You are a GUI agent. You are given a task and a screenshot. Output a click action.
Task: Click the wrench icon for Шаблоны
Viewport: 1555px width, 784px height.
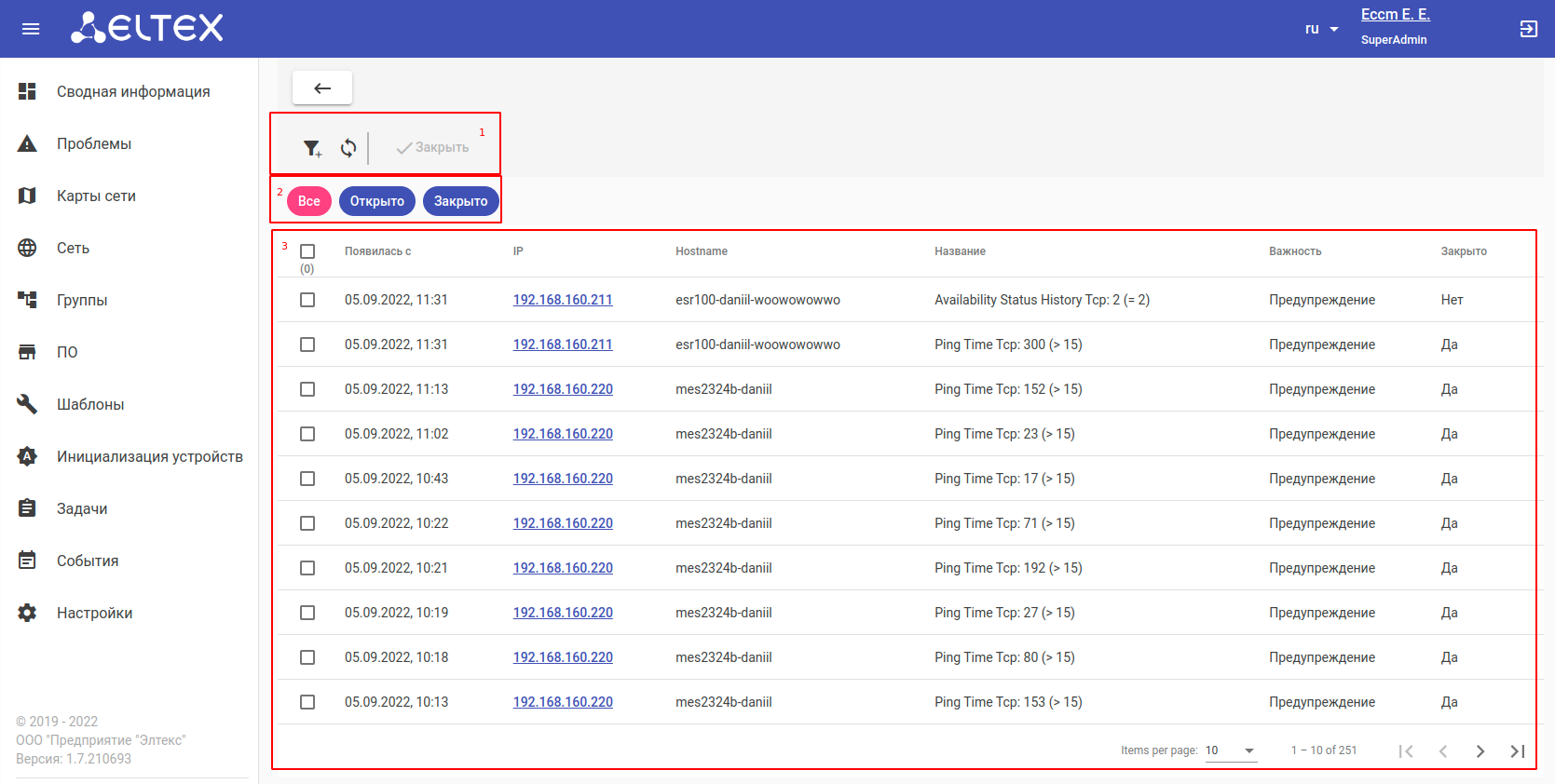[27, 404]
